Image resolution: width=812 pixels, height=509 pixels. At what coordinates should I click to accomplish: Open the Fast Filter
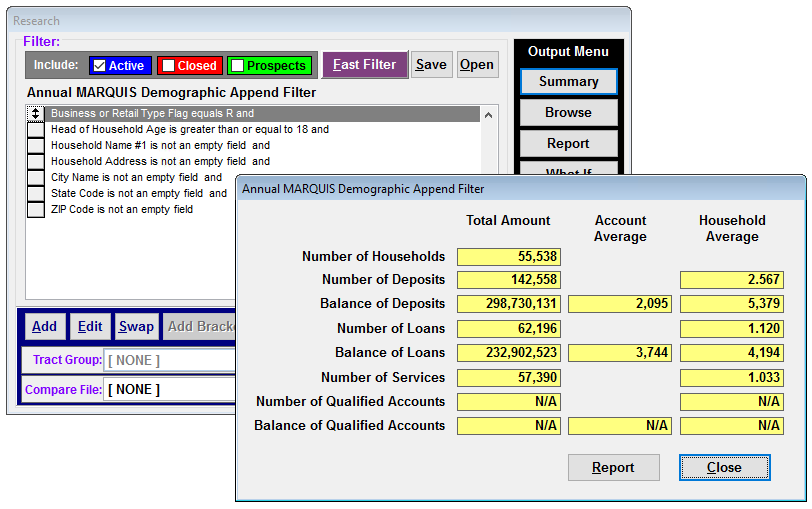click(365, 65)
